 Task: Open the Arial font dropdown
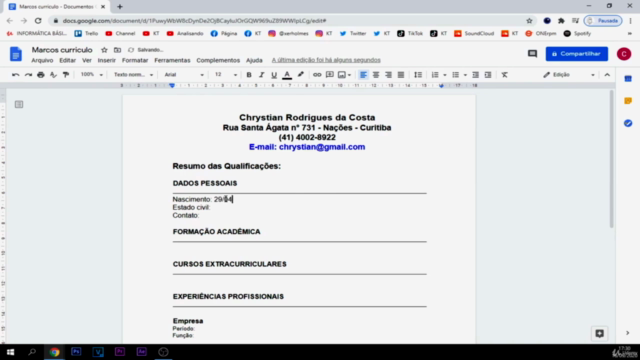pos(184,75)
